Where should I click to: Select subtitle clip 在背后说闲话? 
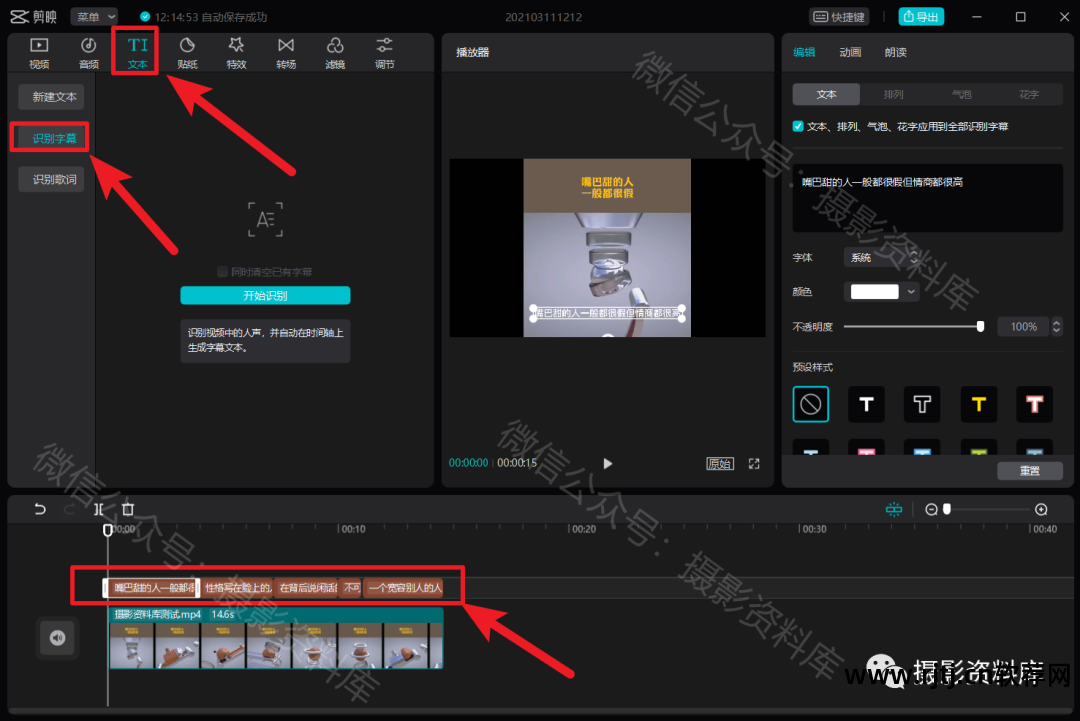[x=307, y=587]
